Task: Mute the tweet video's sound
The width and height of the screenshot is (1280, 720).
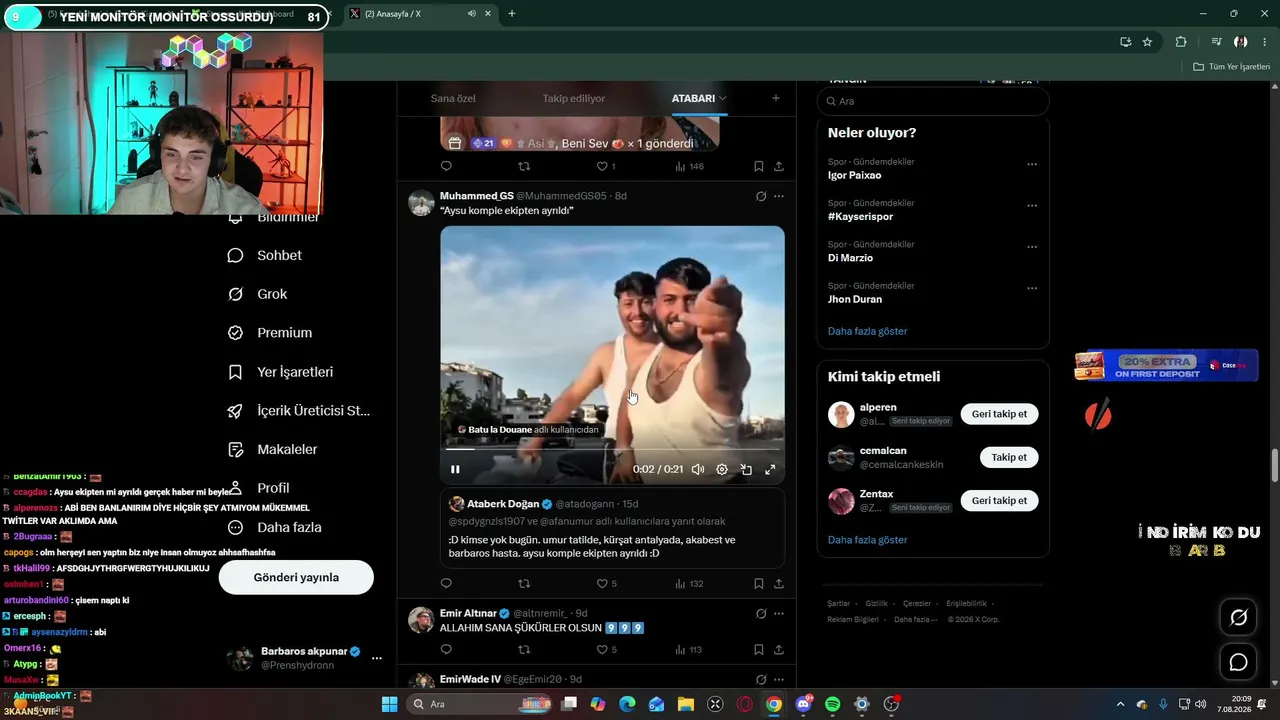Action: click(x=698, y=469)
